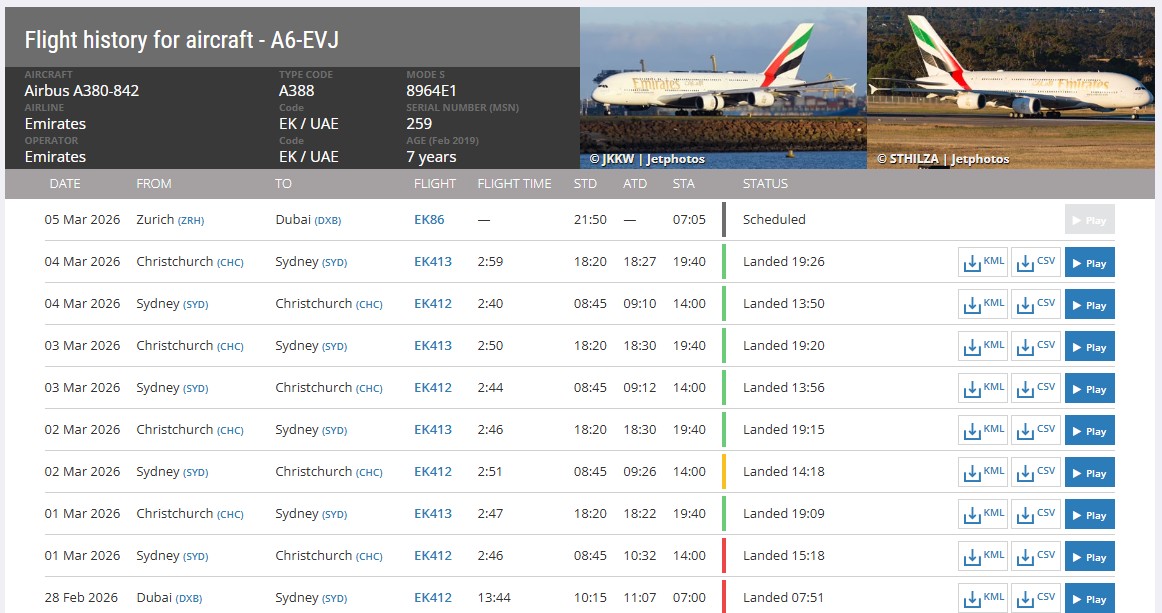Viewport: 1162px width, 613px height.
Task: Open Zurich ZRH airport link
Action: (190, 220)
